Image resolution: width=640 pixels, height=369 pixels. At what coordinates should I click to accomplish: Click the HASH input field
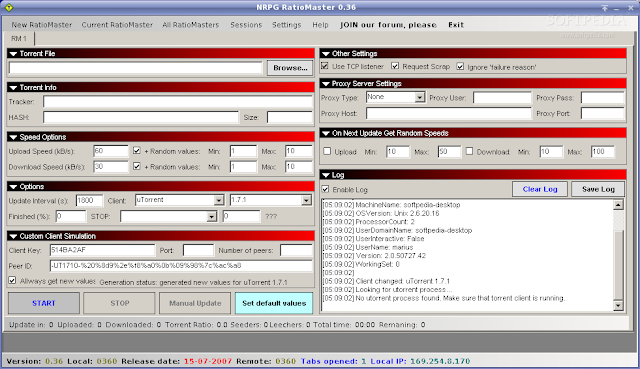(141, 118)
